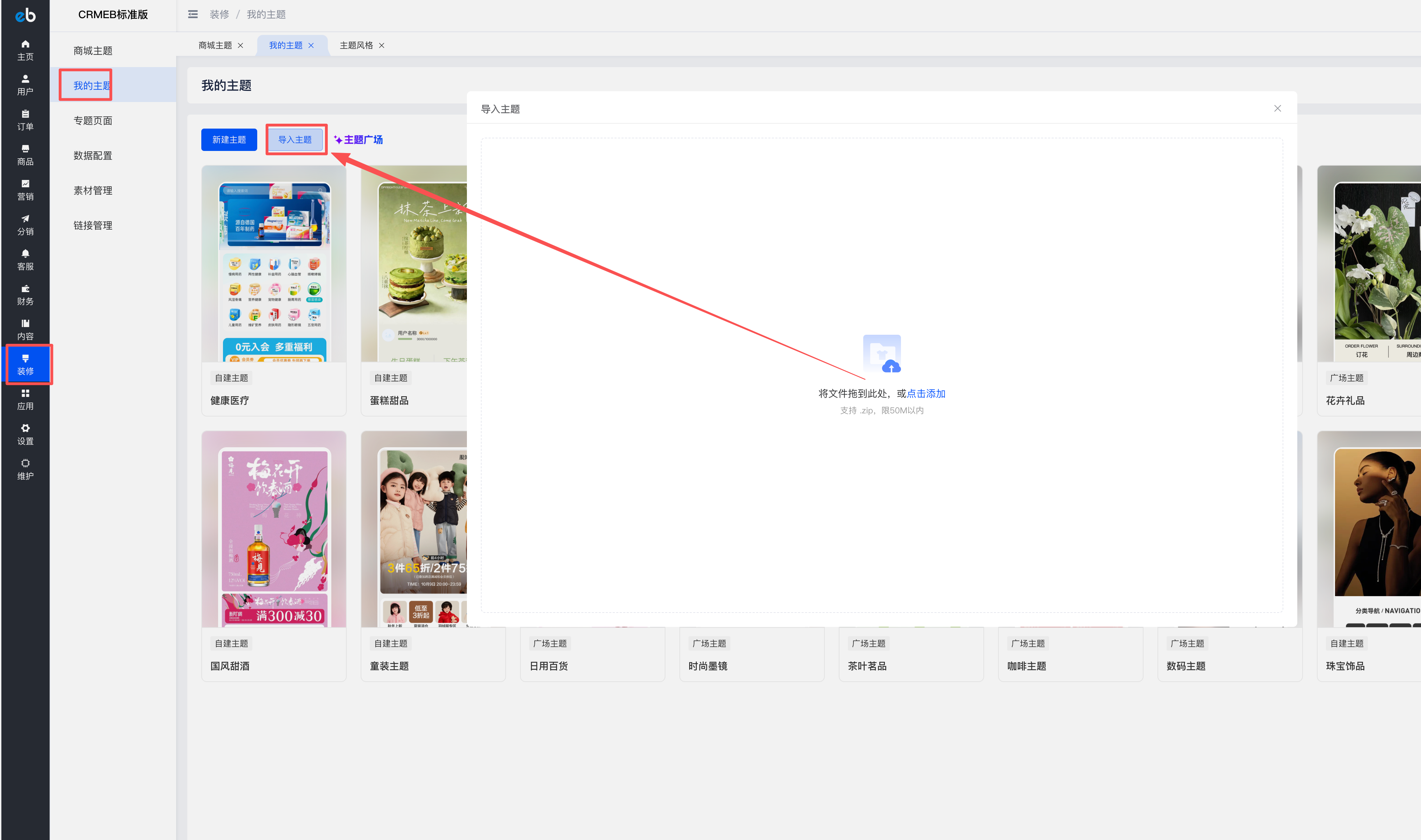Click the 新建主题 button
1421x840 pixels.
tap(229, 140)
